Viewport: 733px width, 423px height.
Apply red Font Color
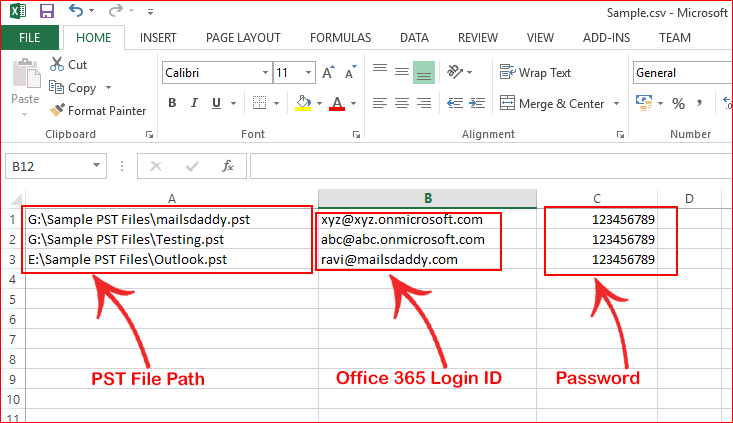coord(337,103)
